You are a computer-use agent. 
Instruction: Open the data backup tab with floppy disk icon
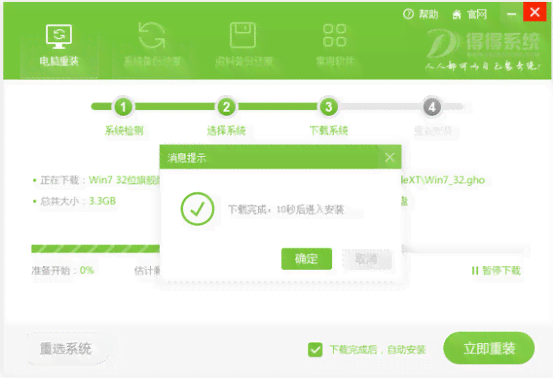pyautogui.click(x=244, y=45)
